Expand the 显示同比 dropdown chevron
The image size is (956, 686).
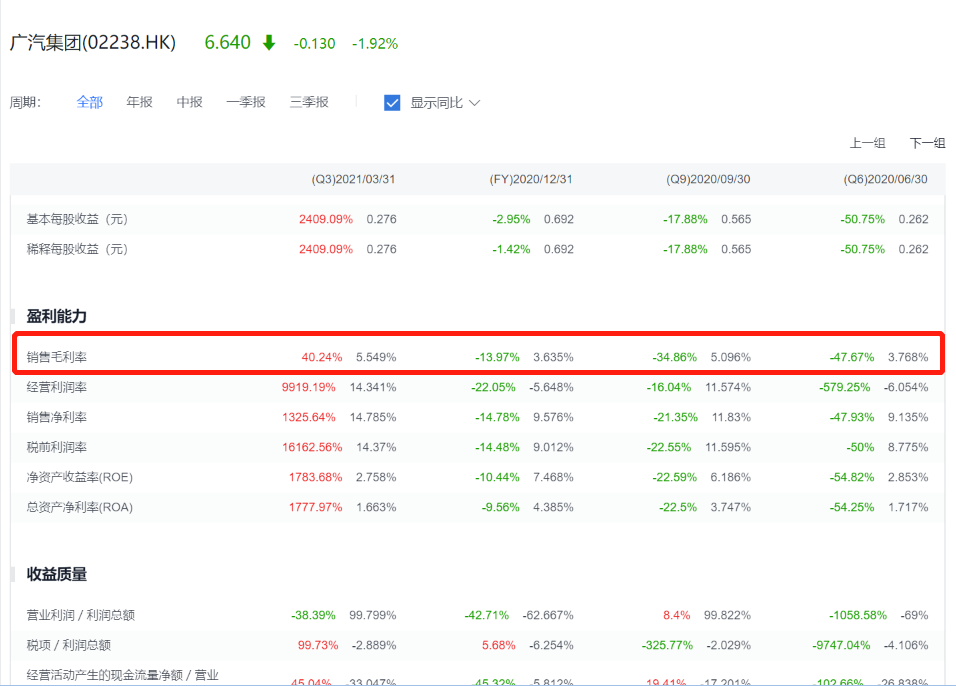(x=474, y=102)
